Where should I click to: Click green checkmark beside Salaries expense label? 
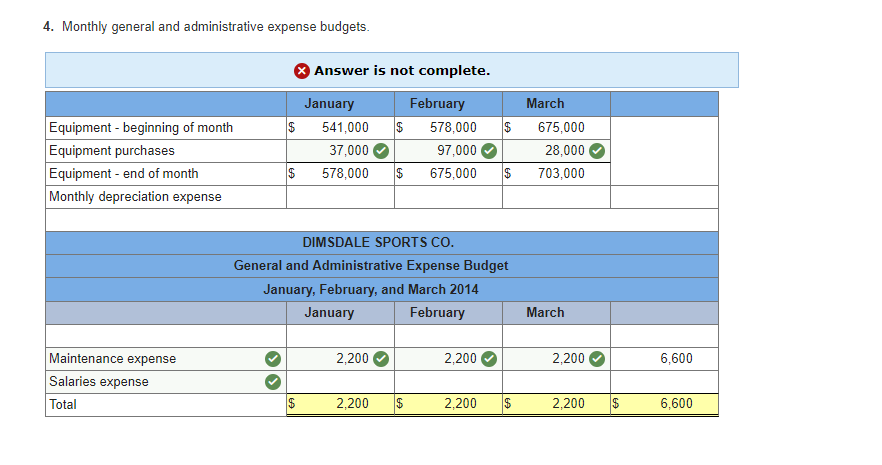click(x=273, y=382)
